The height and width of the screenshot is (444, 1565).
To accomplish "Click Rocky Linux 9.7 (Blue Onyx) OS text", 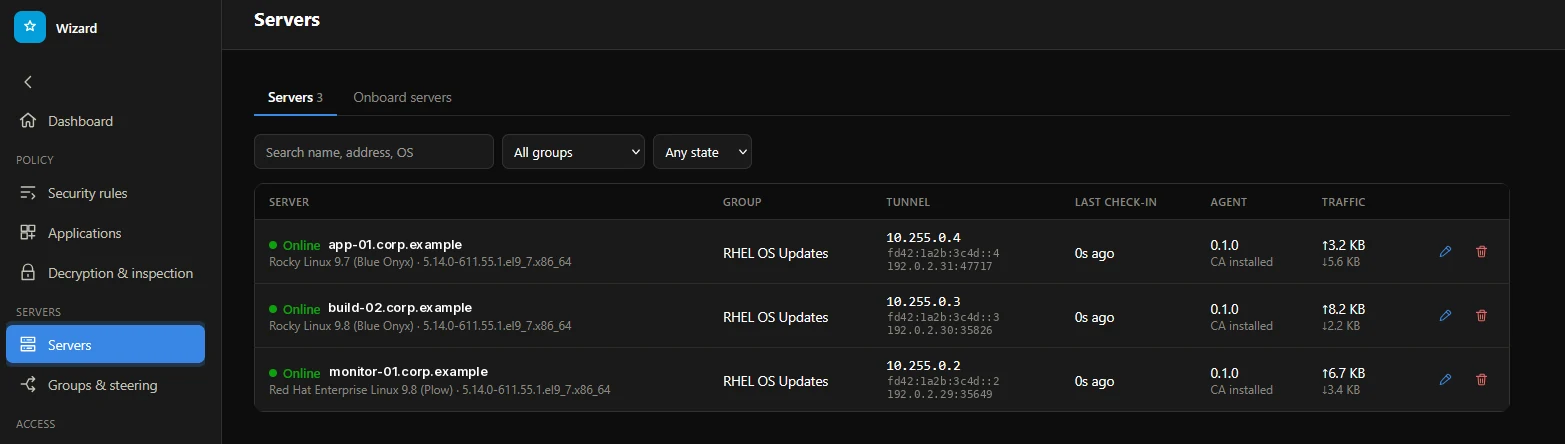I will (x=341, y=262).
